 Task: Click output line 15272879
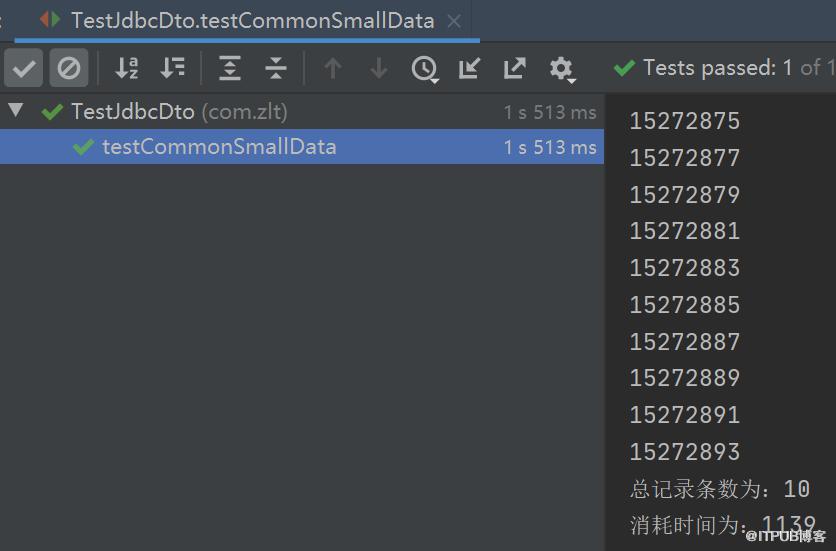(685, 195)
